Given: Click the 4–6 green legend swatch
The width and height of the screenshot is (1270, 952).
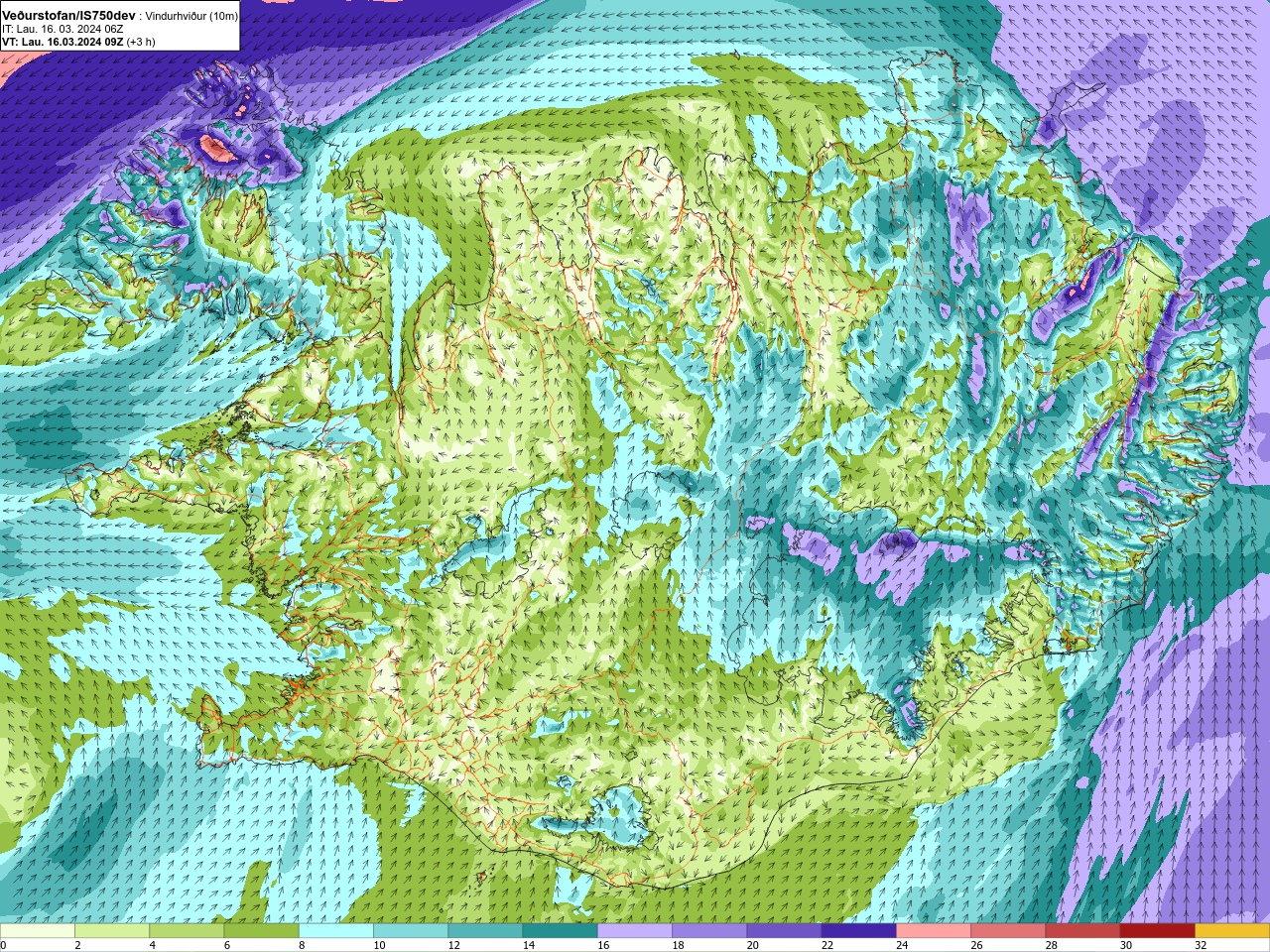Looking at the screenshot, I should 187,931.
